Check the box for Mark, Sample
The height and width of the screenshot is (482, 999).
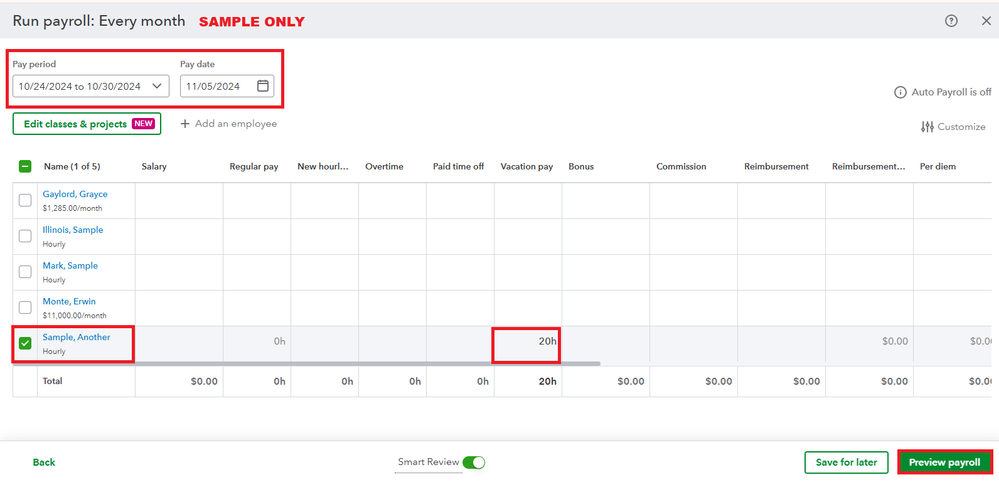(x=25, y=272)
